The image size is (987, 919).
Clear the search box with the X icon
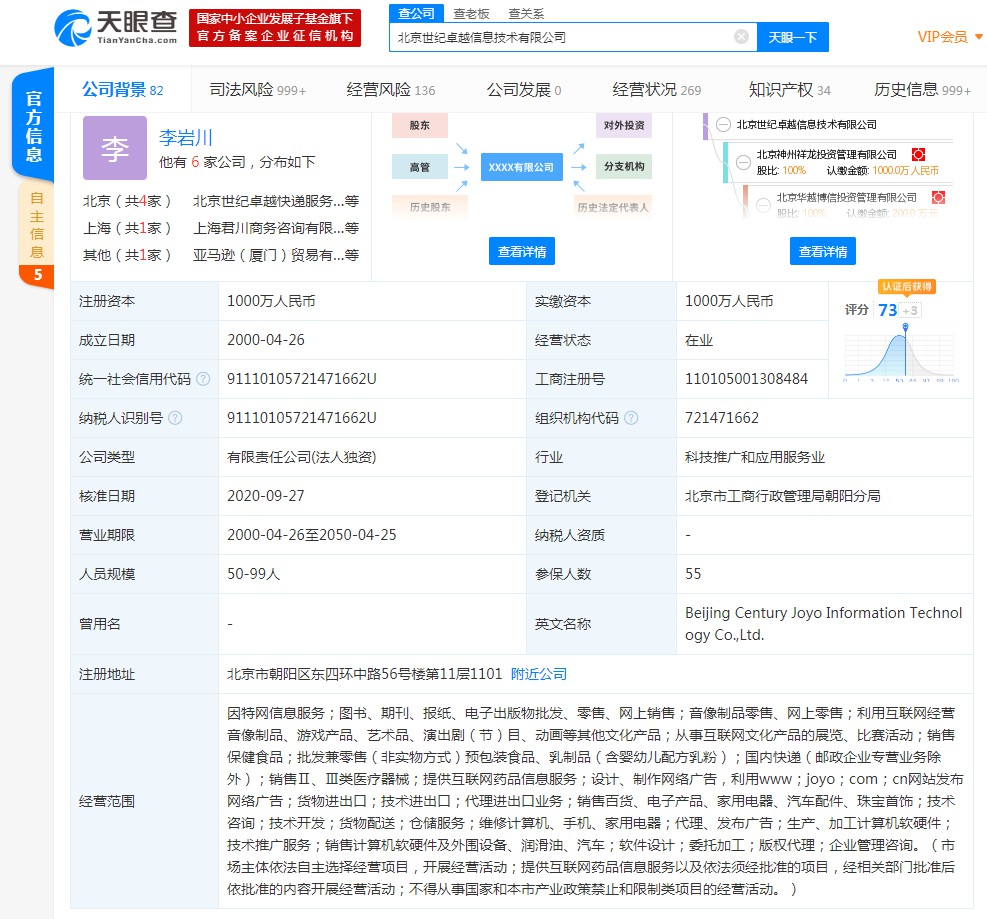pos(742,37)
